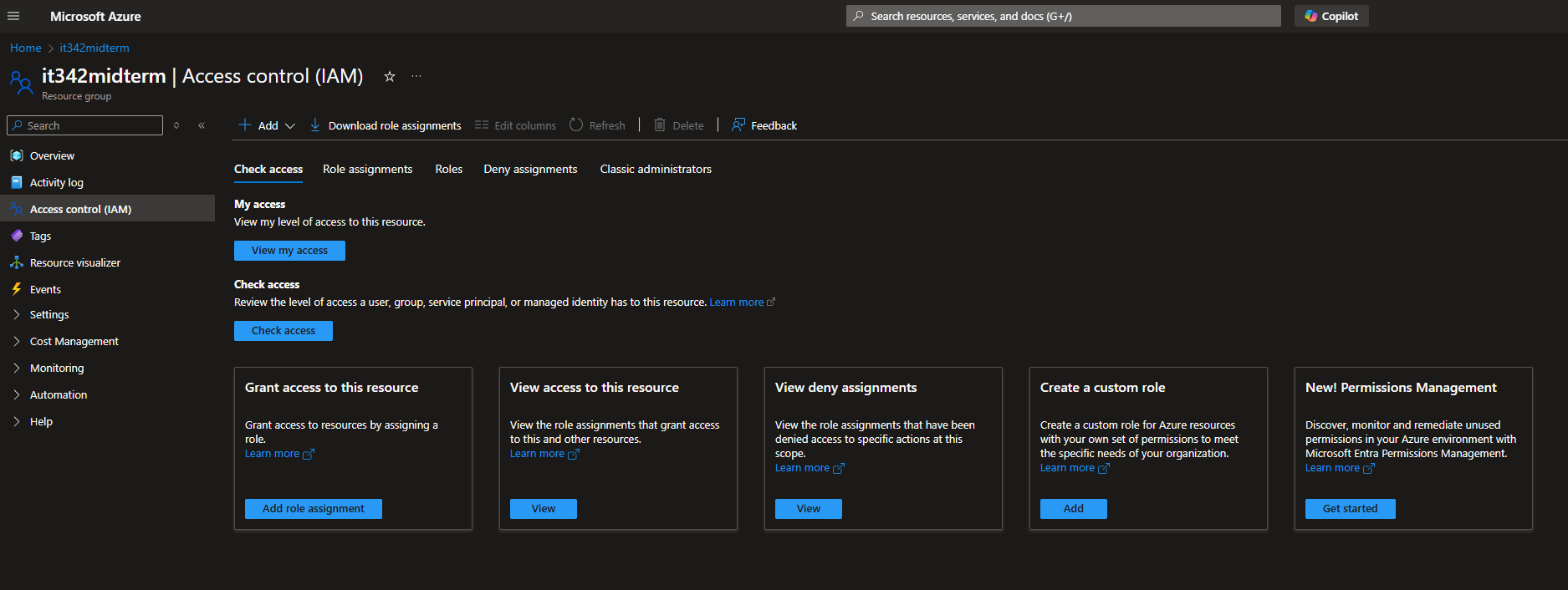The image size is (1568, 590).
Task: Open the Deny assignments tab
Action: tap(530, 169)
